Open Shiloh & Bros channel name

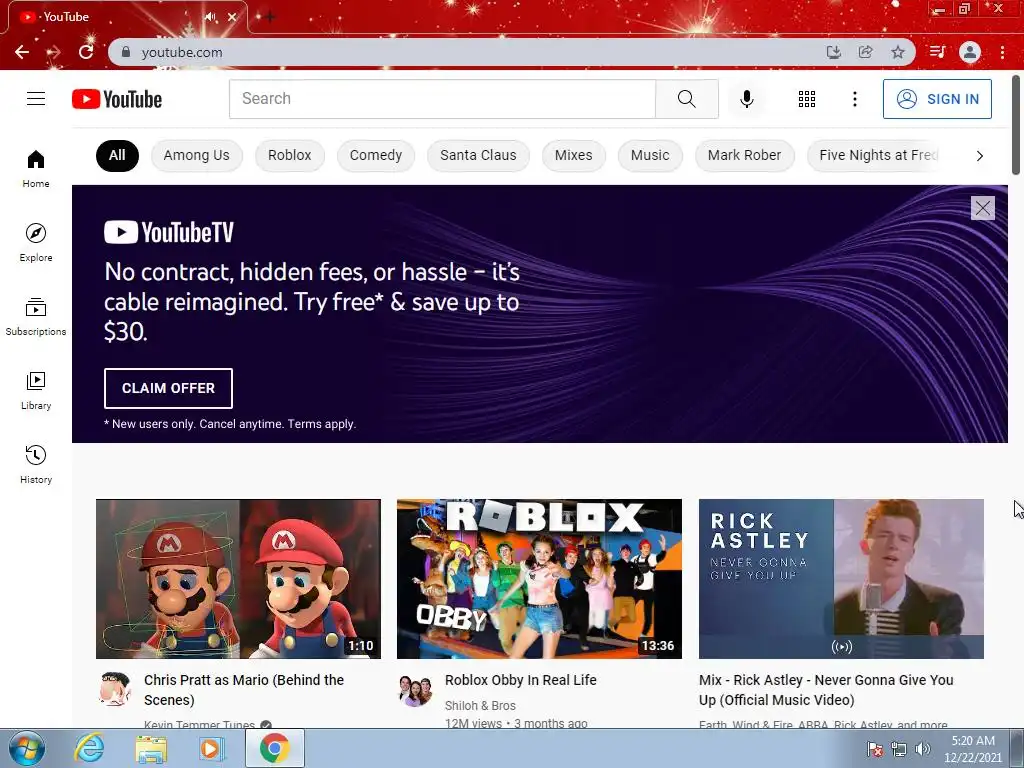pos(480,705)
